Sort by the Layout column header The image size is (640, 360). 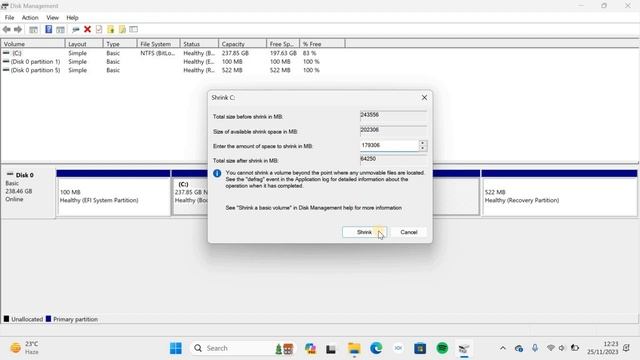click(x=84, y=44)
